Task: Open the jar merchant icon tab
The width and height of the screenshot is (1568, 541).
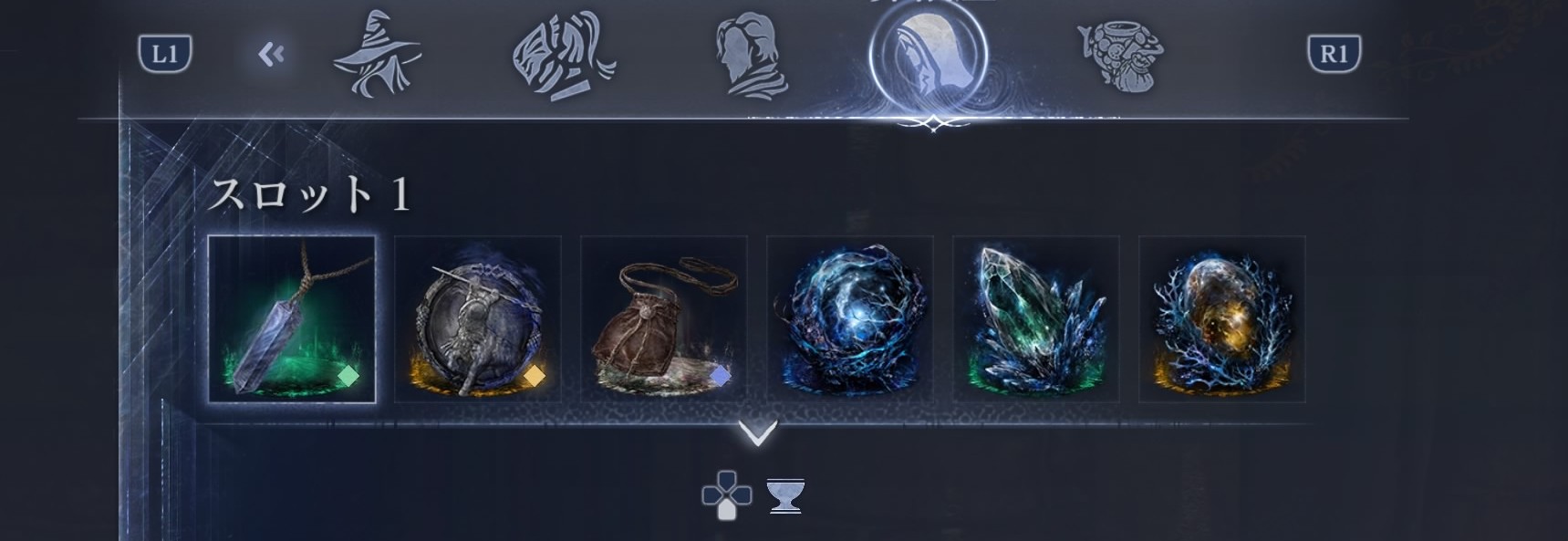Action: [x=1121, y=55]
